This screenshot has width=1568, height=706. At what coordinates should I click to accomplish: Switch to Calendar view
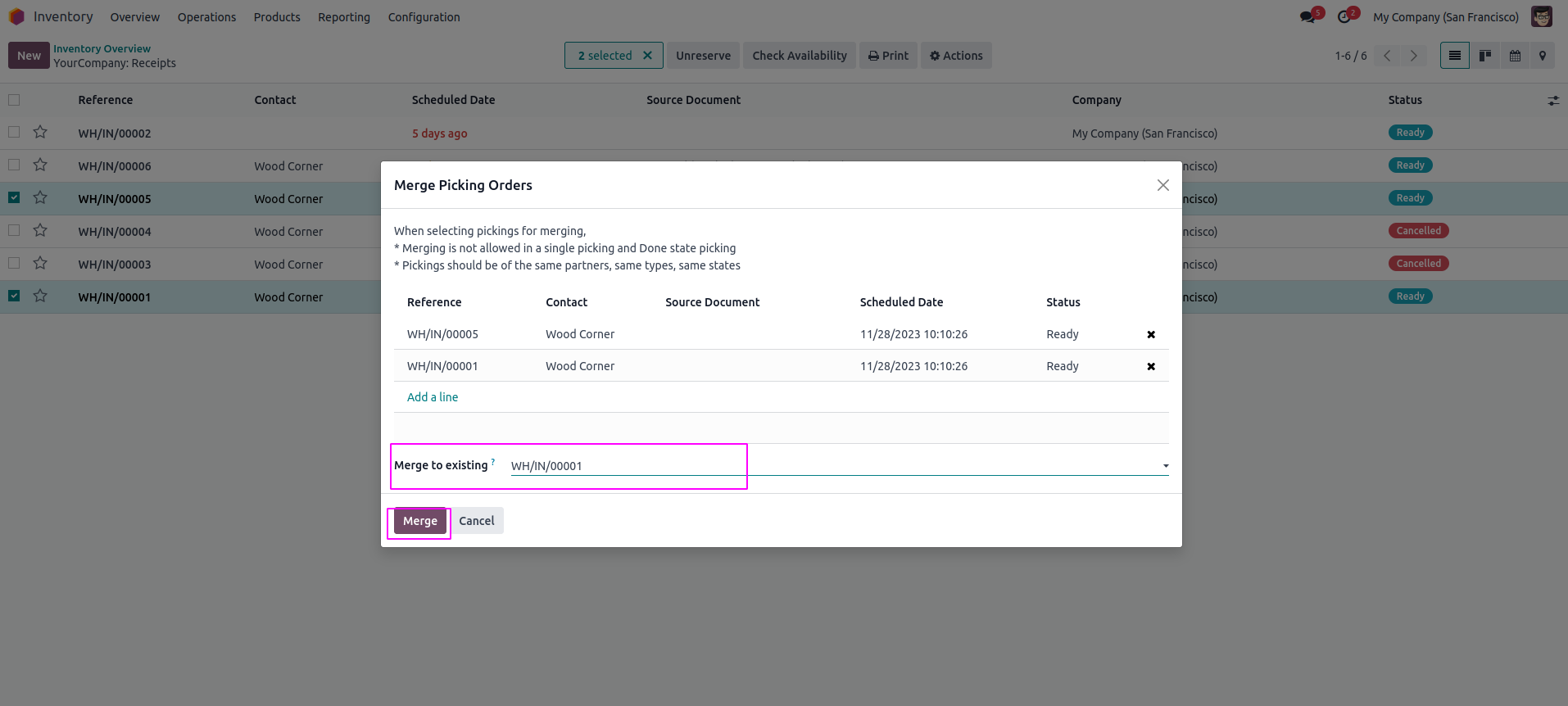(1515, 56)
